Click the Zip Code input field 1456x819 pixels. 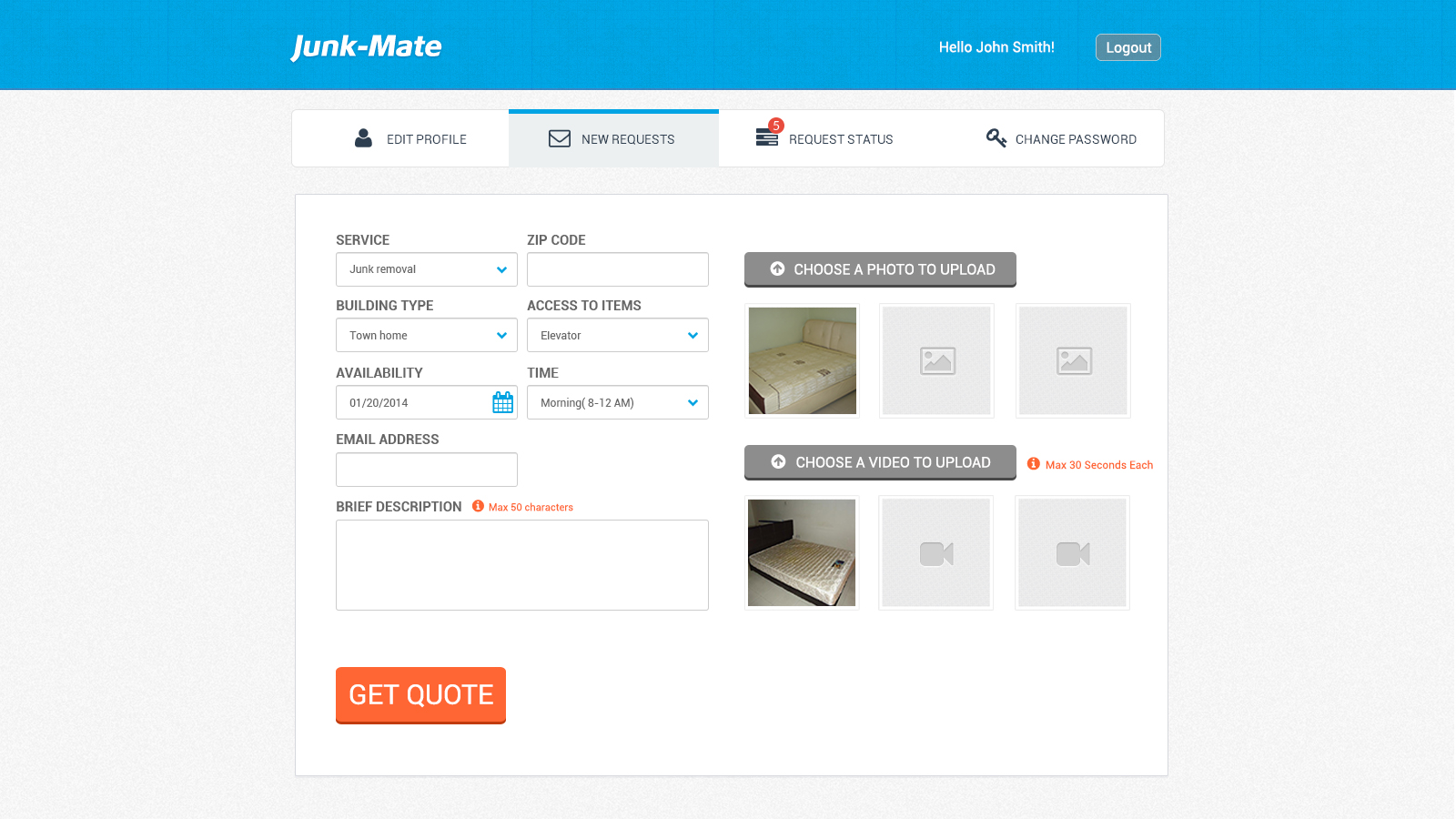(x=617, y=269)
